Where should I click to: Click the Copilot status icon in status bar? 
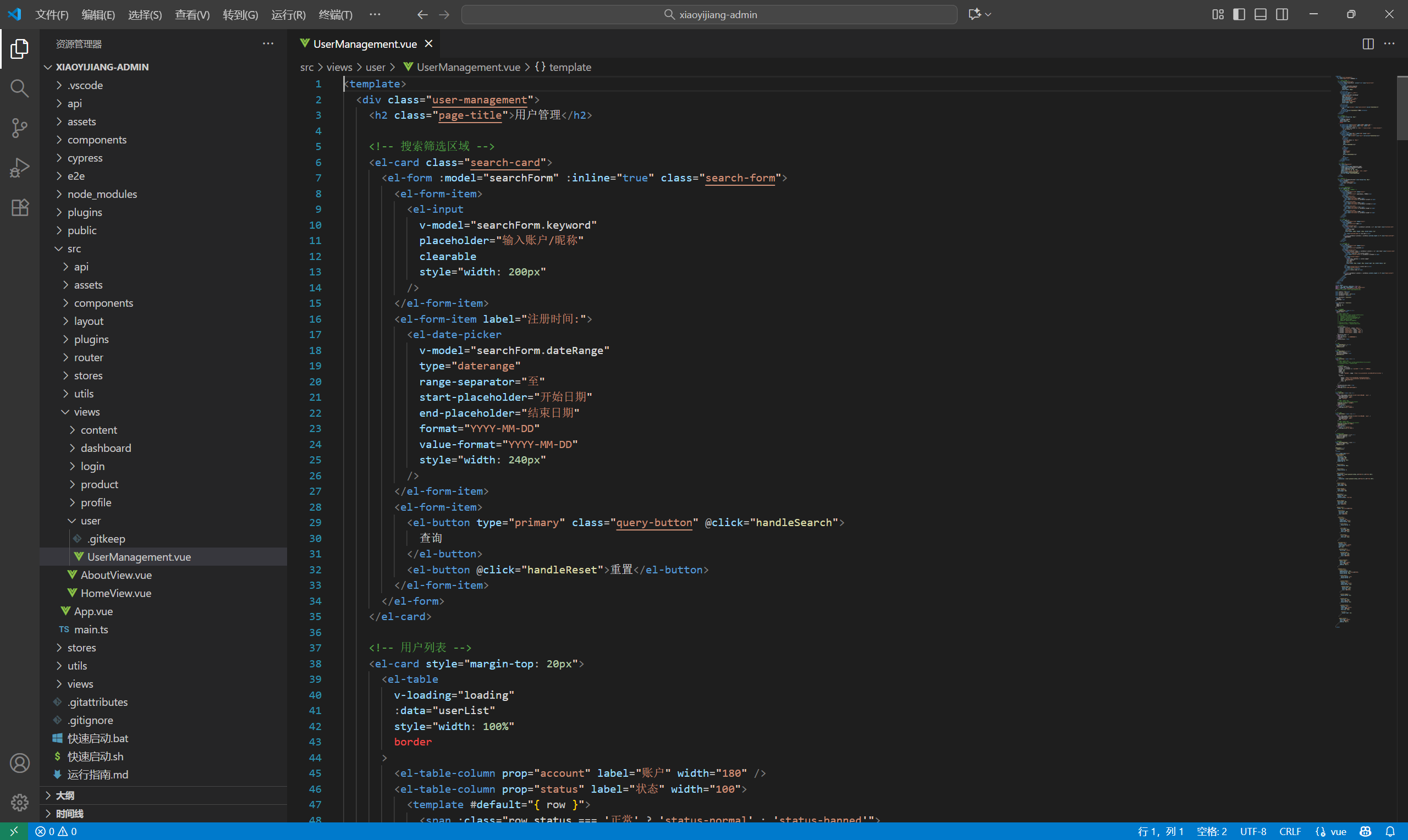[x=1366, y=832]
